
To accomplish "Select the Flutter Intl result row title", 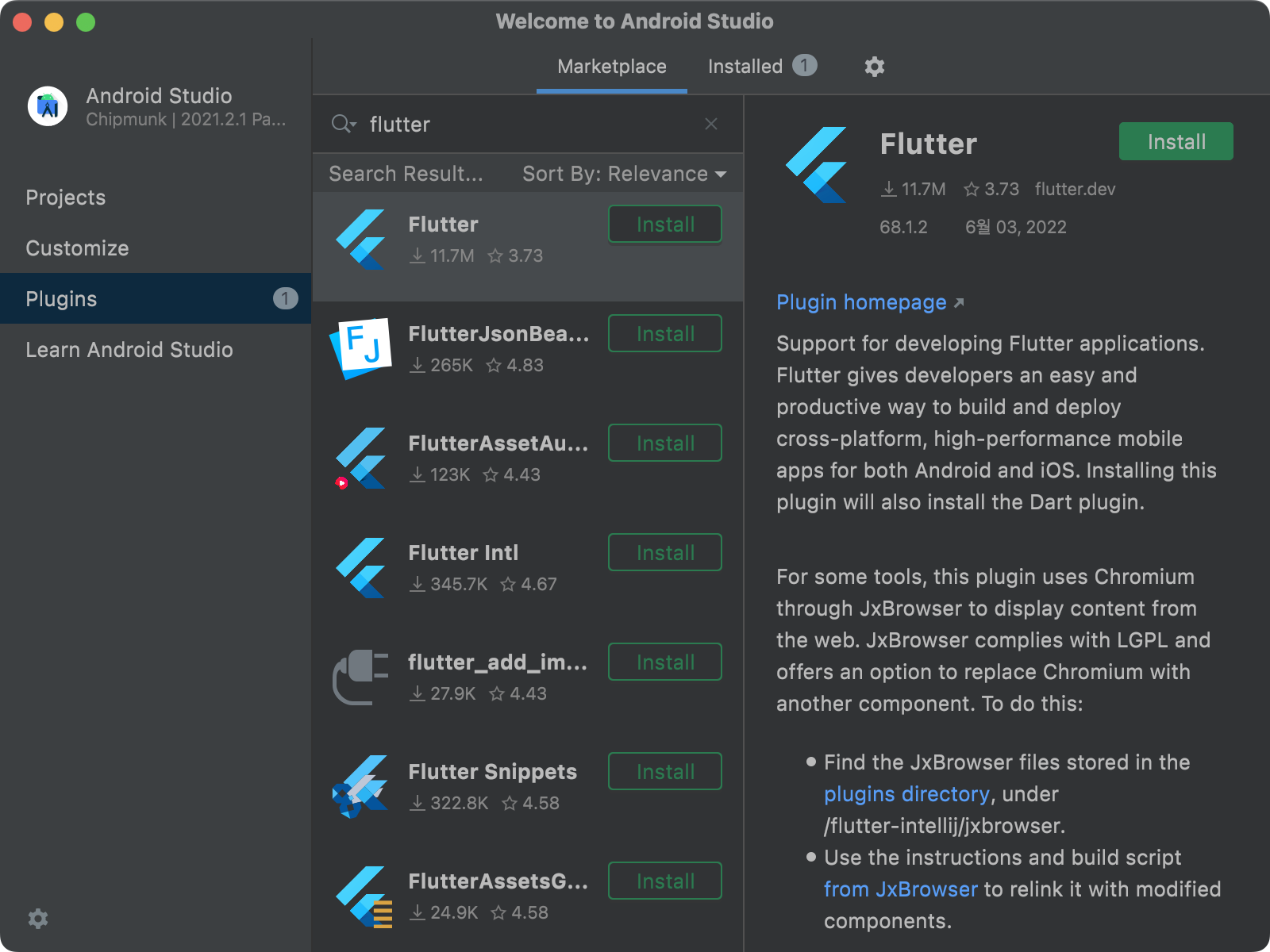I will pos(463,553).
